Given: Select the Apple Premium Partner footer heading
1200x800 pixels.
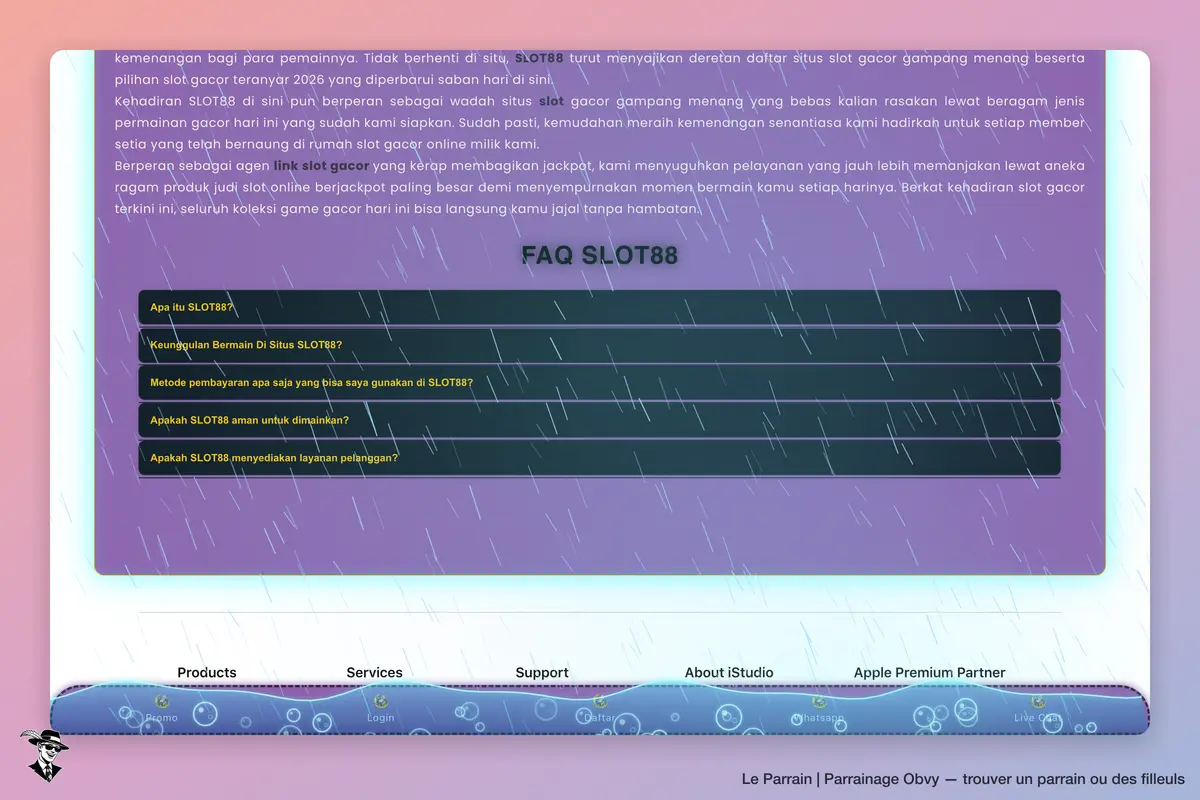Looking at the screenshot, I should click(x=930, y=673).
